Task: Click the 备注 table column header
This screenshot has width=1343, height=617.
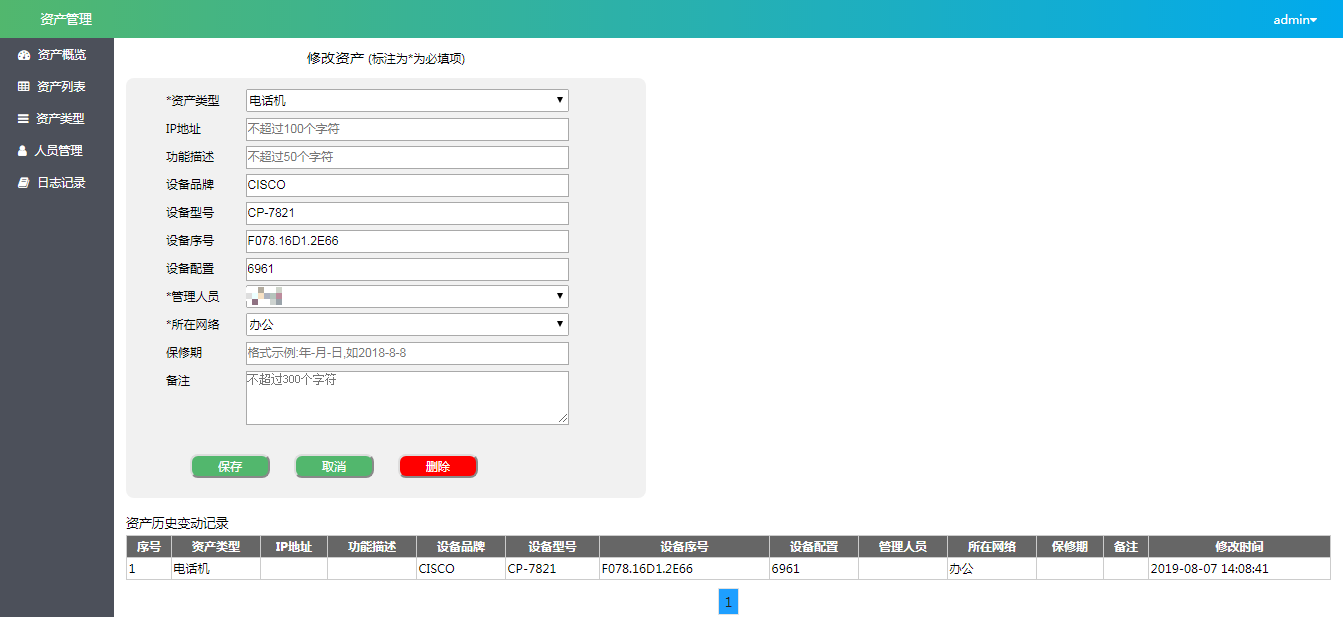Action: click(x=1126, y=547)
